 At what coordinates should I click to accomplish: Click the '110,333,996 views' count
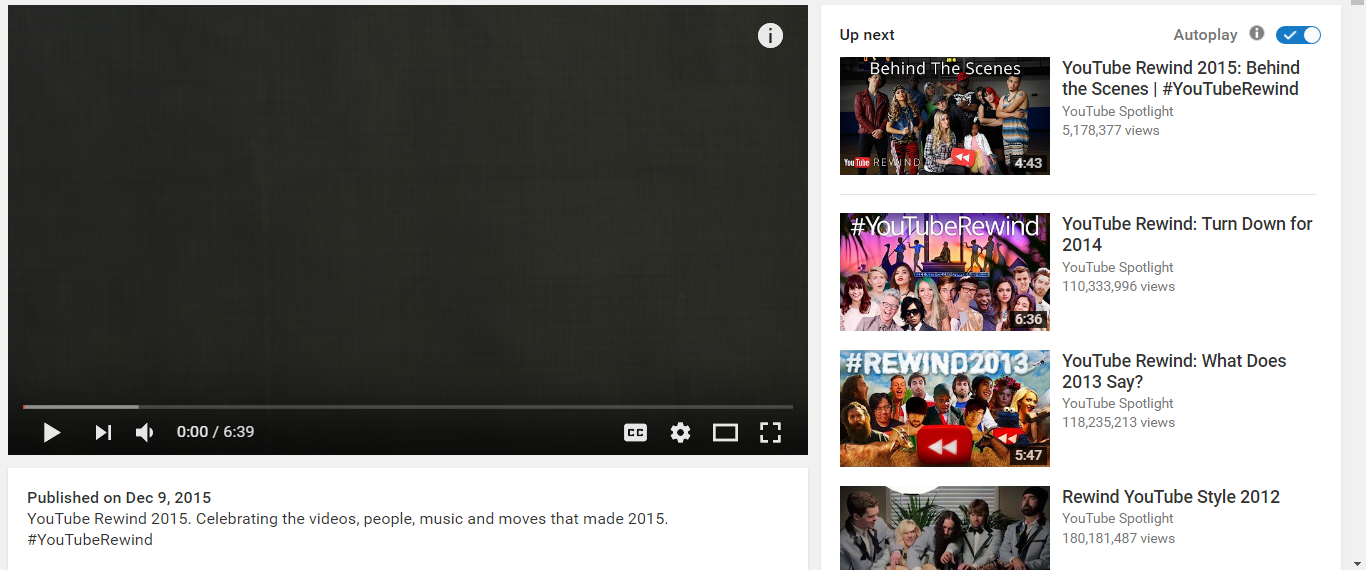click(x=1118, y=286)
